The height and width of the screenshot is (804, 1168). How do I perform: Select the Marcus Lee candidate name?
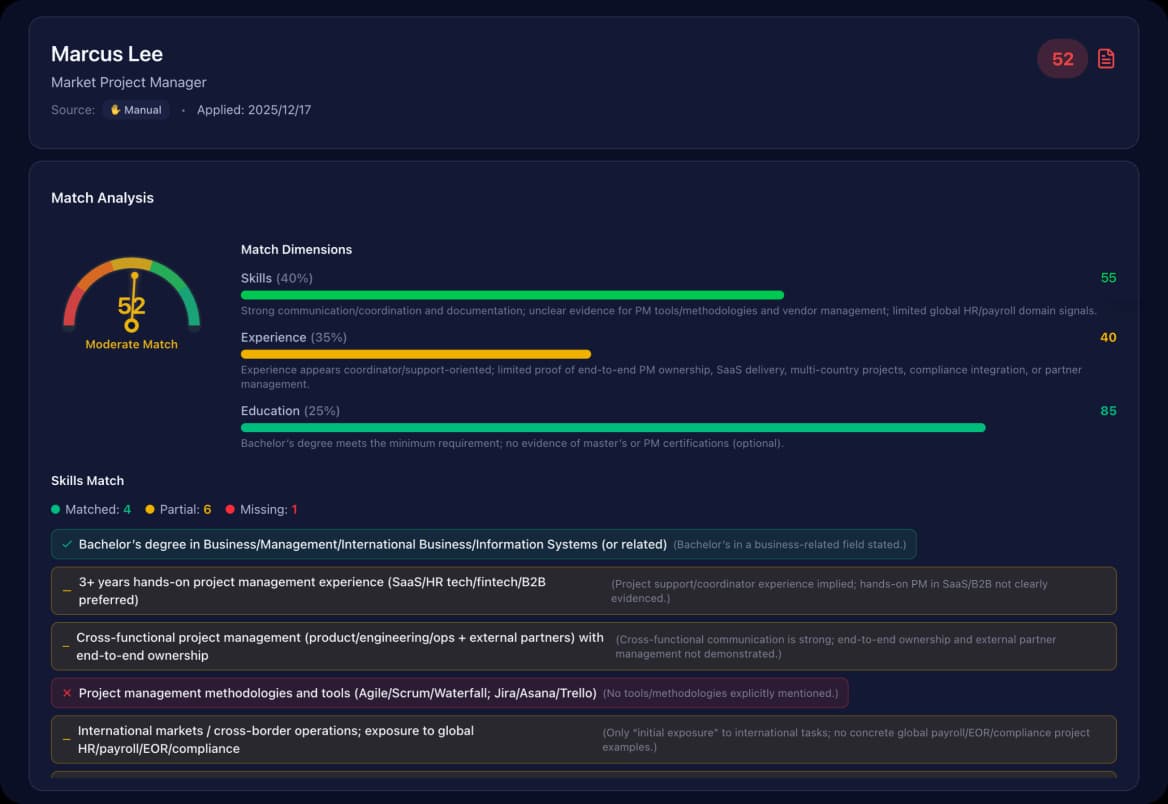point(107,54)
